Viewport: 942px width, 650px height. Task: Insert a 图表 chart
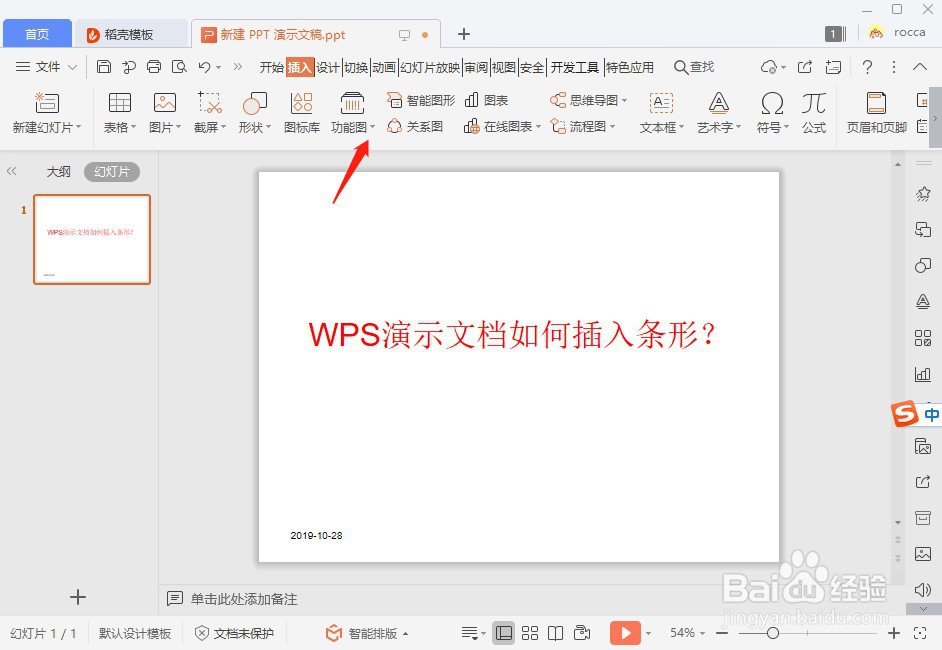point(487,100)
